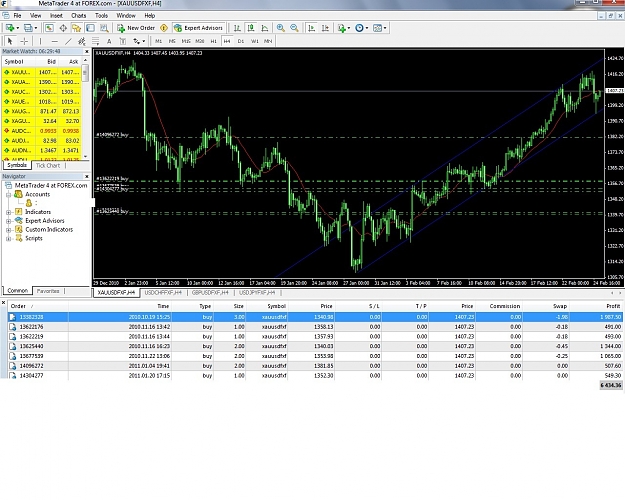The height and width of the screenshot is (500, 625).
Task: Click the Scripts icon in Navigator
Action: (19, 238)
